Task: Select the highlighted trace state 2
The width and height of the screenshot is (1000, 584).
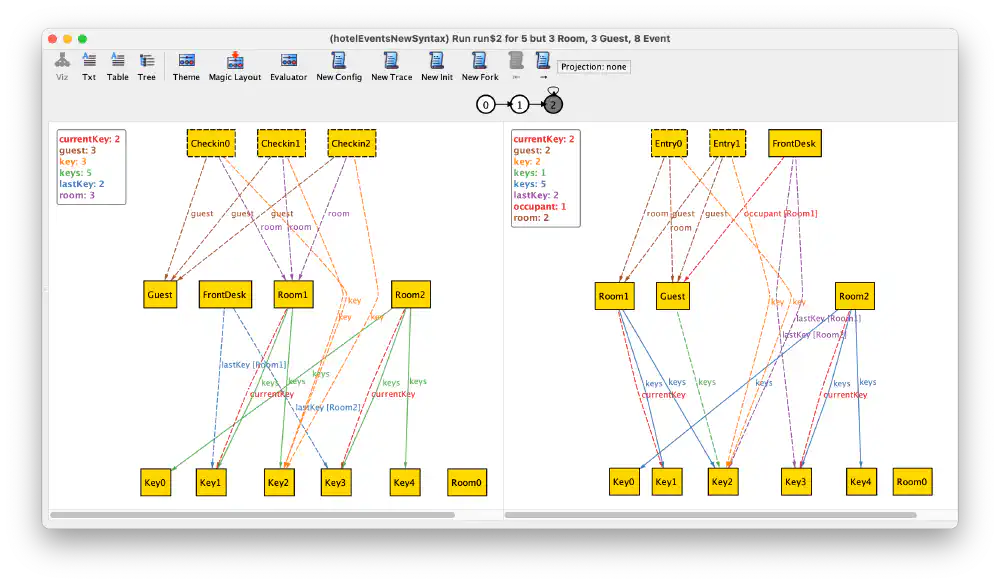Action: (551, 103)
